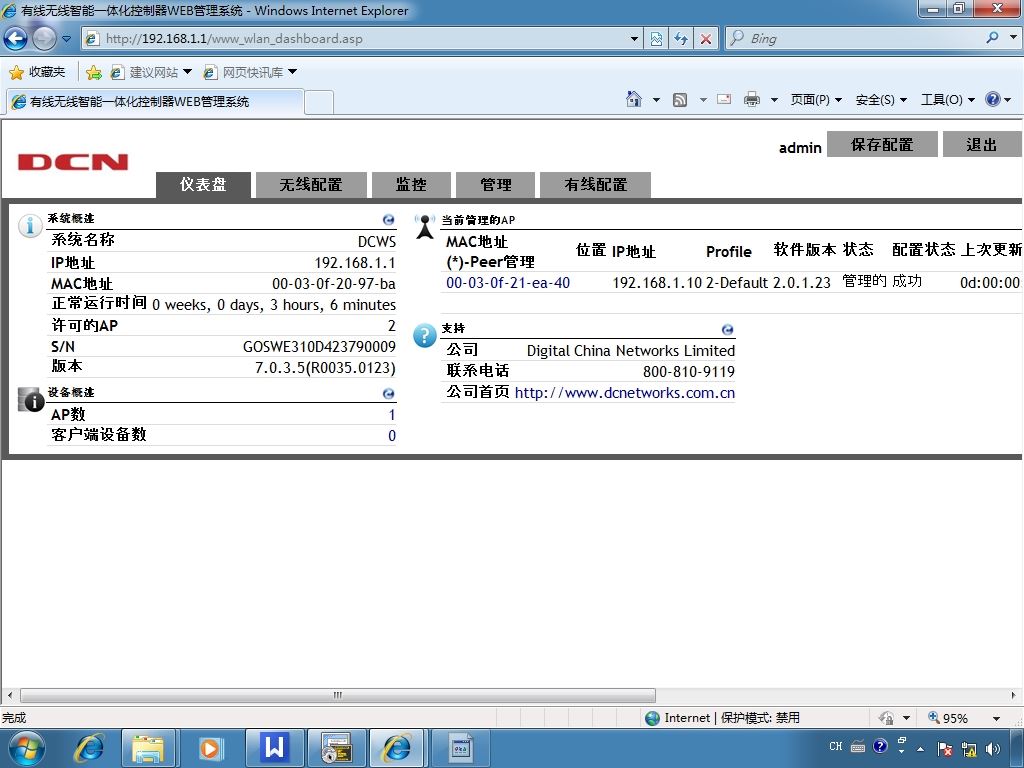Refresh the 系统概述 panel via its icon
Viewport: 1024px width, 768px height.
click(389, 220)
